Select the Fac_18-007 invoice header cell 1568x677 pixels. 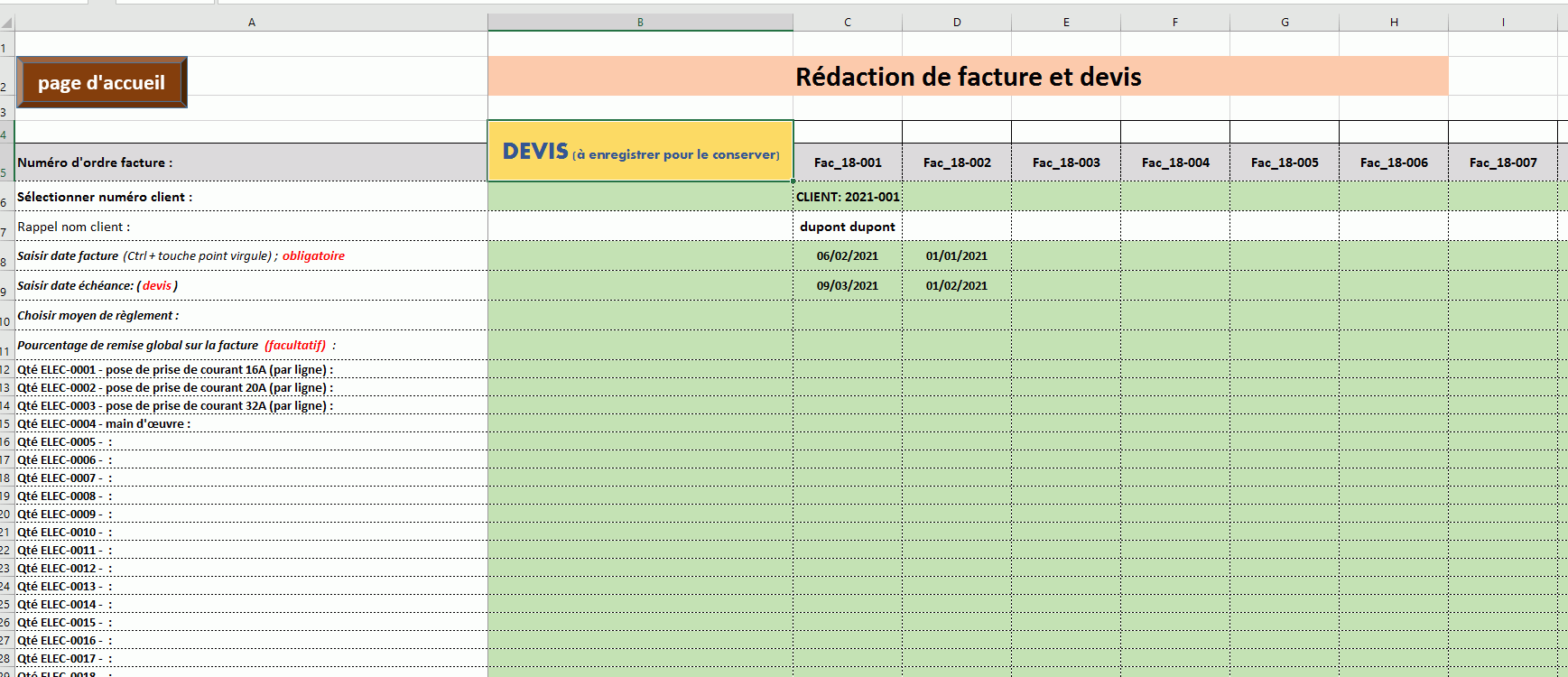(x=1502, y=162)
